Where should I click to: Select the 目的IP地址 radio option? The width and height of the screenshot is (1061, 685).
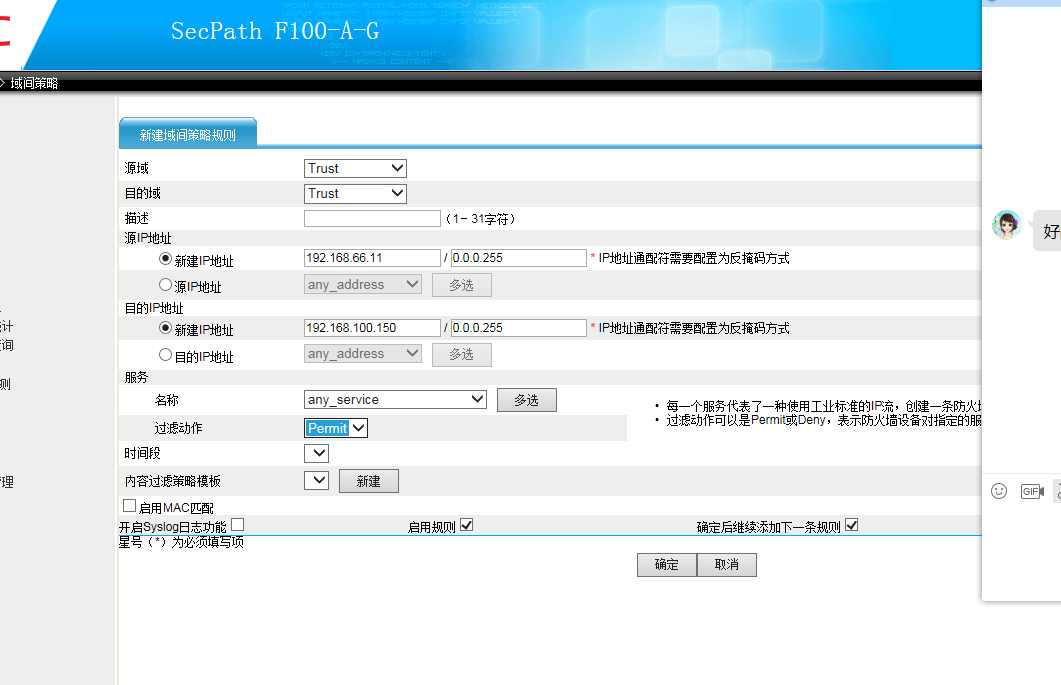[x=165, y=355]
